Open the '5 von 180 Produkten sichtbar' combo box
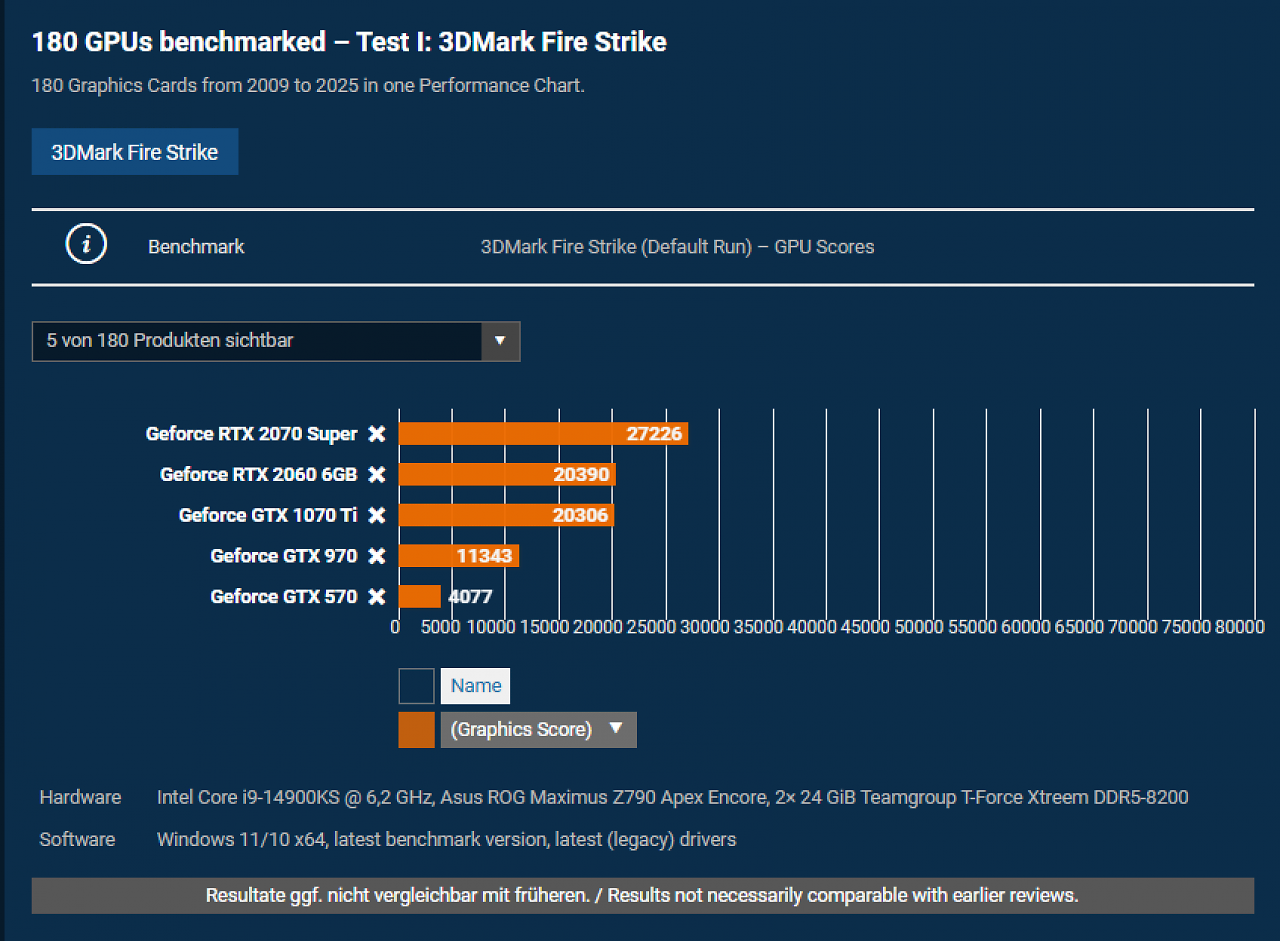 [x=276, y=341]
